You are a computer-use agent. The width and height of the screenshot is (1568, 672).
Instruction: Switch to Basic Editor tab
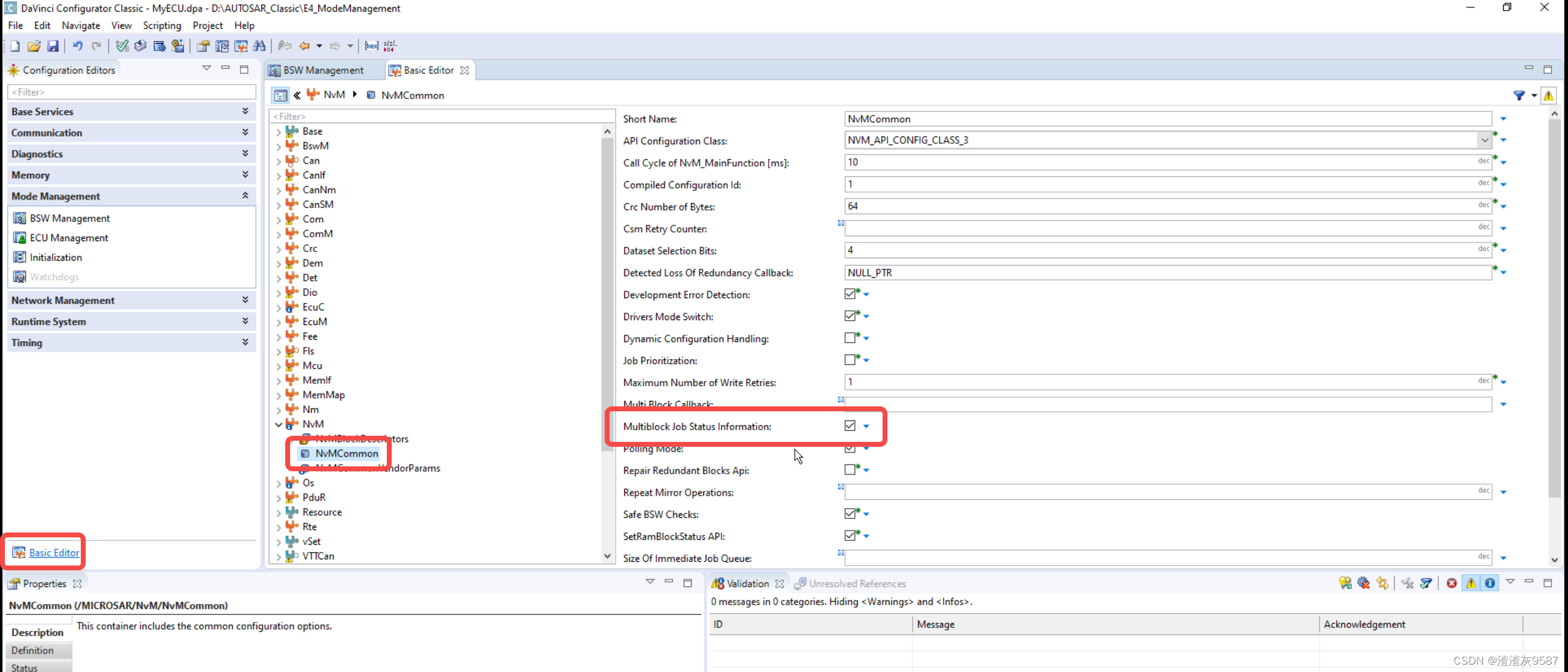428,70
